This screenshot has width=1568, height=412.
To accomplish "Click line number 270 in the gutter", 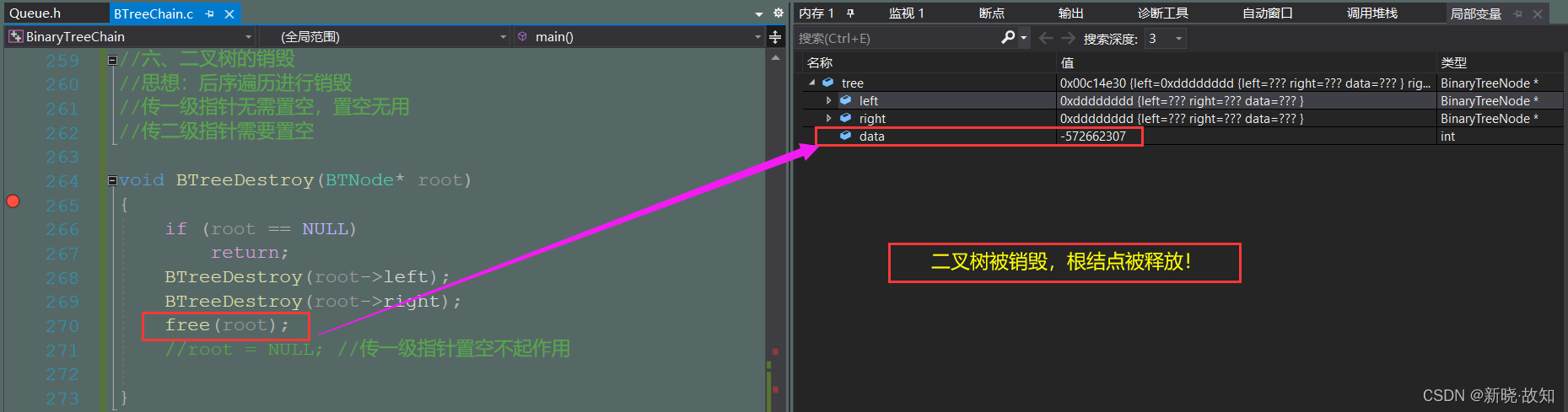I will [62, 325].
